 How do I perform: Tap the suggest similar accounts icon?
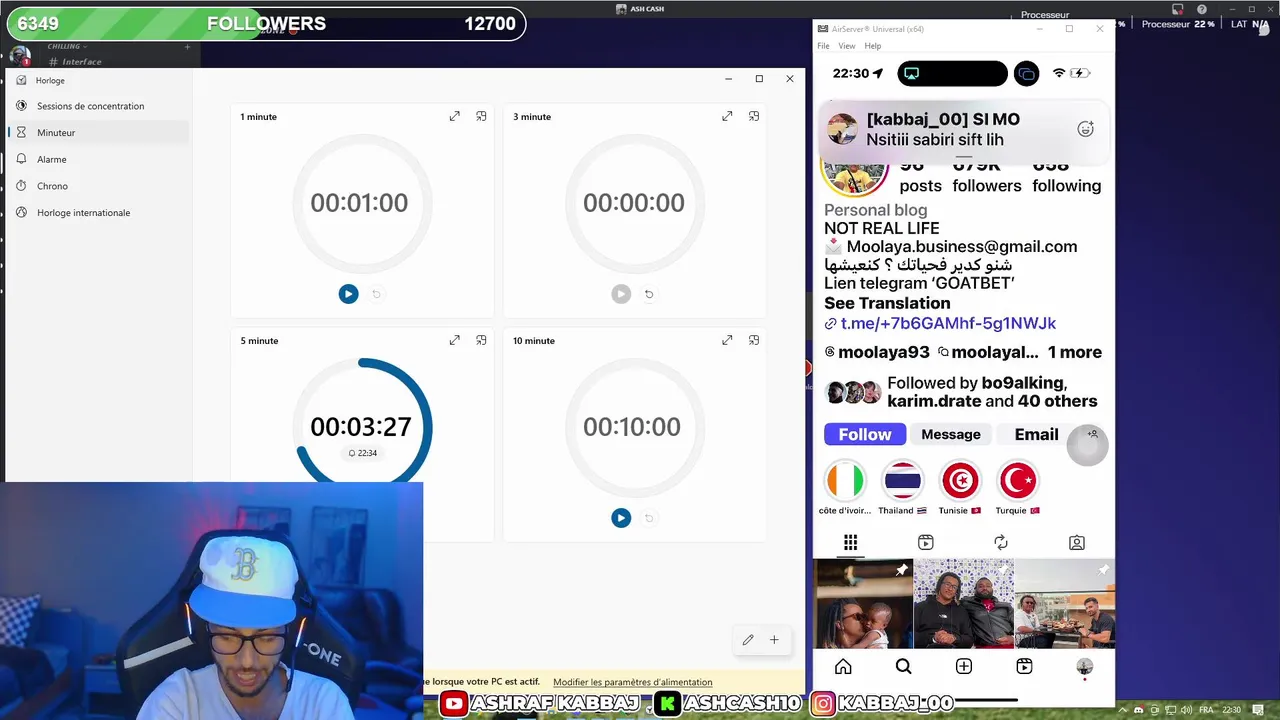pyautogui.click(x=1092, y=434)
